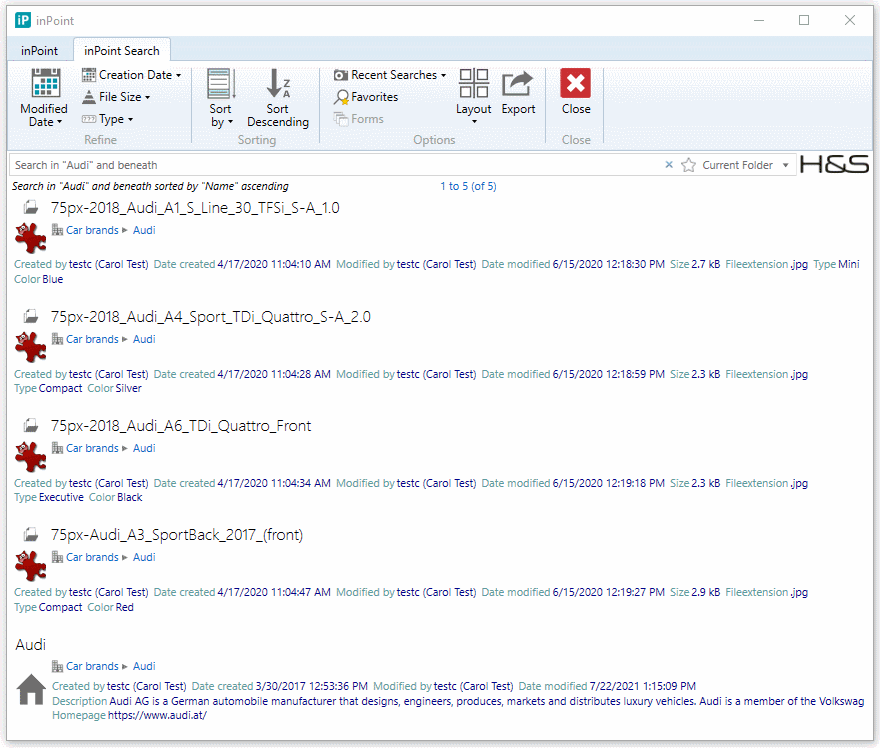This screenshot has width=880, height=748.
Task: Open the Type filter dropdown
Action: 107,119
